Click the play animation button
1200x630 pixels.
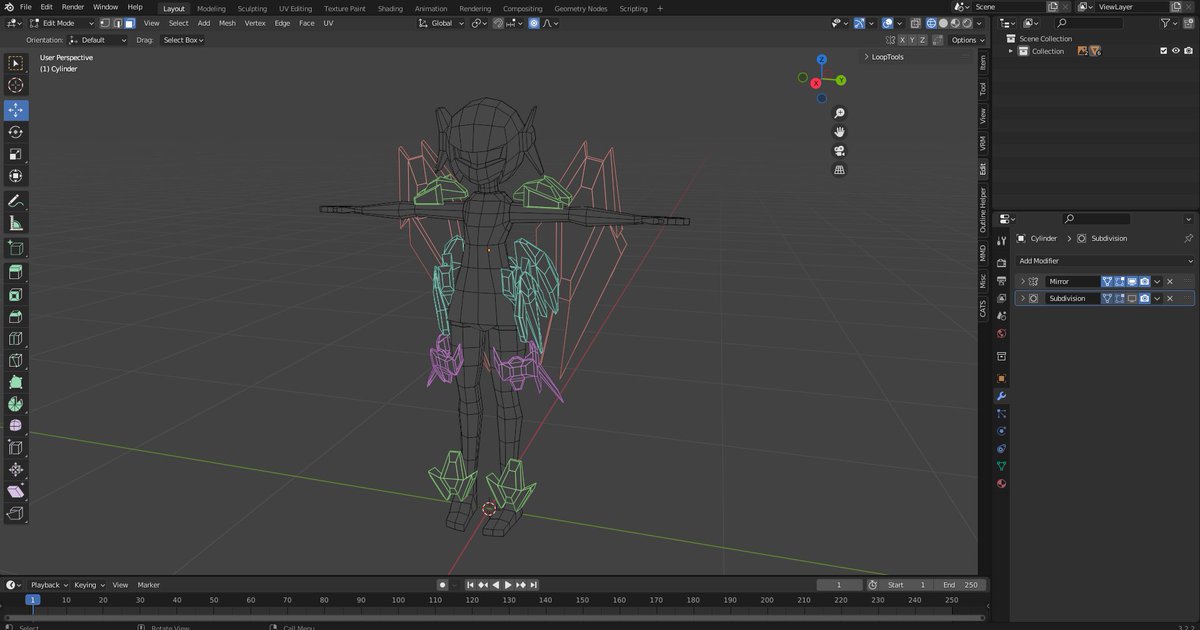point(508,585)
